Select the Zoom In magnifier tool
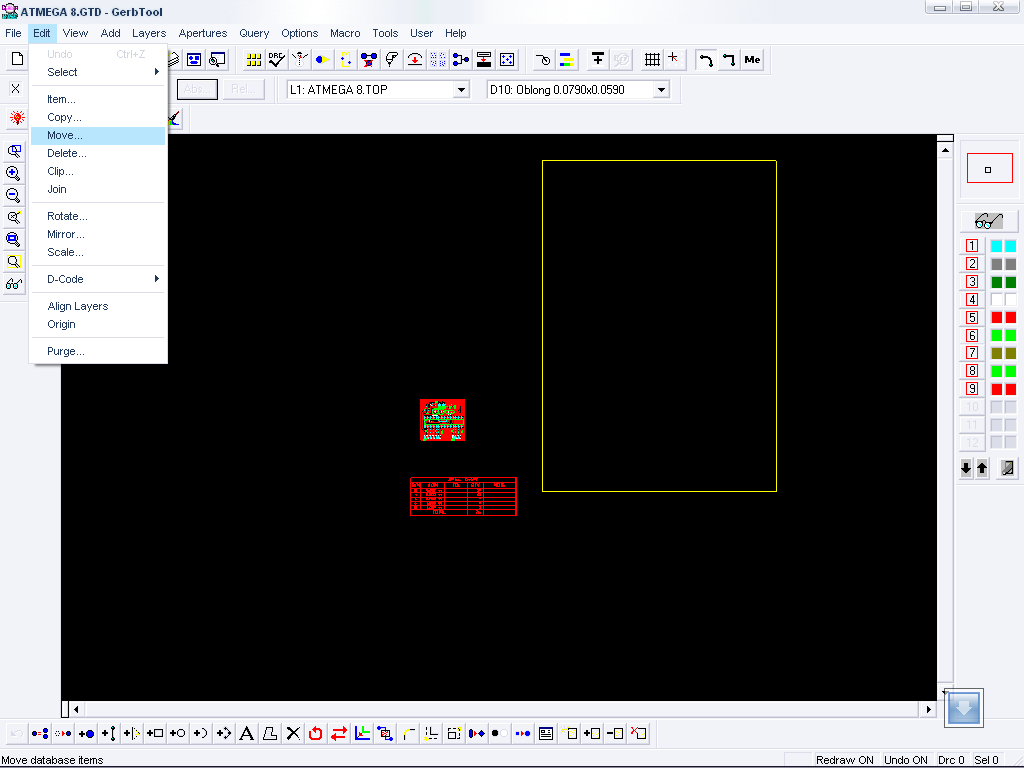 [x=13, y=173]
